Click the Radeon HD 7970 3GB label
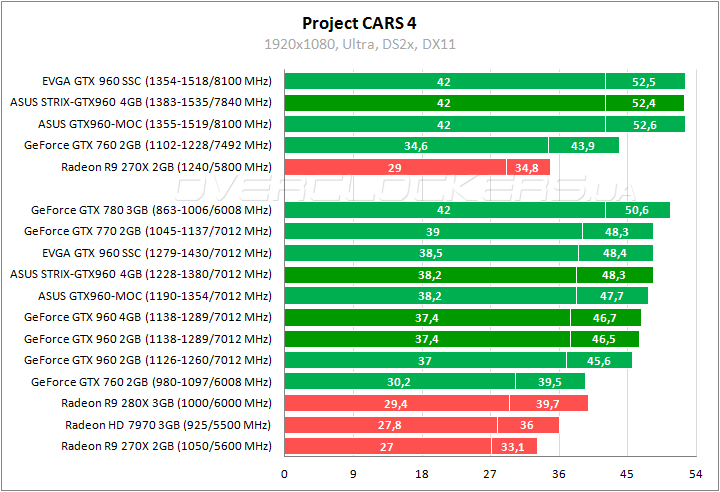Screen dimensions: 720x492 tap(168, 424)
